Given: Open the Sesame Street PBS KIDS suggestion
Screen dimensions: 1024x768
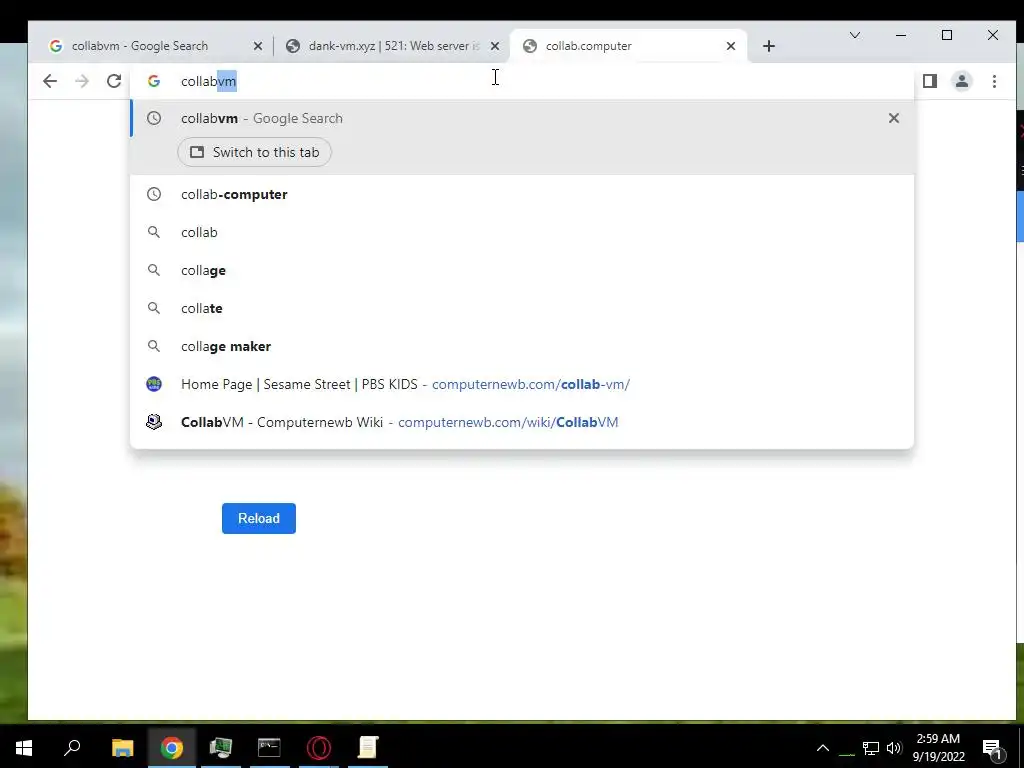Looking at the screenshot, I should pos(522,384).
